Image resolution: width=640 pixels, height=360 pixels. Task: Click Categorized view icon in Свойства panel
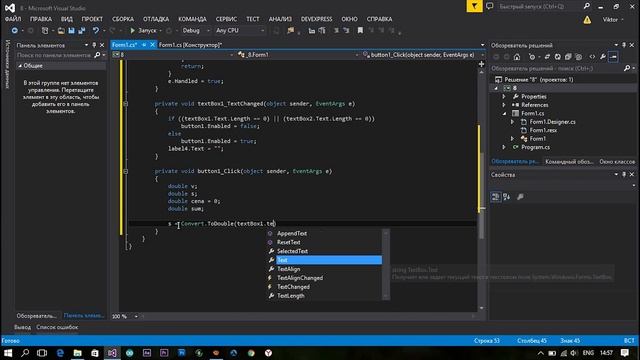(x=496, y=197)
